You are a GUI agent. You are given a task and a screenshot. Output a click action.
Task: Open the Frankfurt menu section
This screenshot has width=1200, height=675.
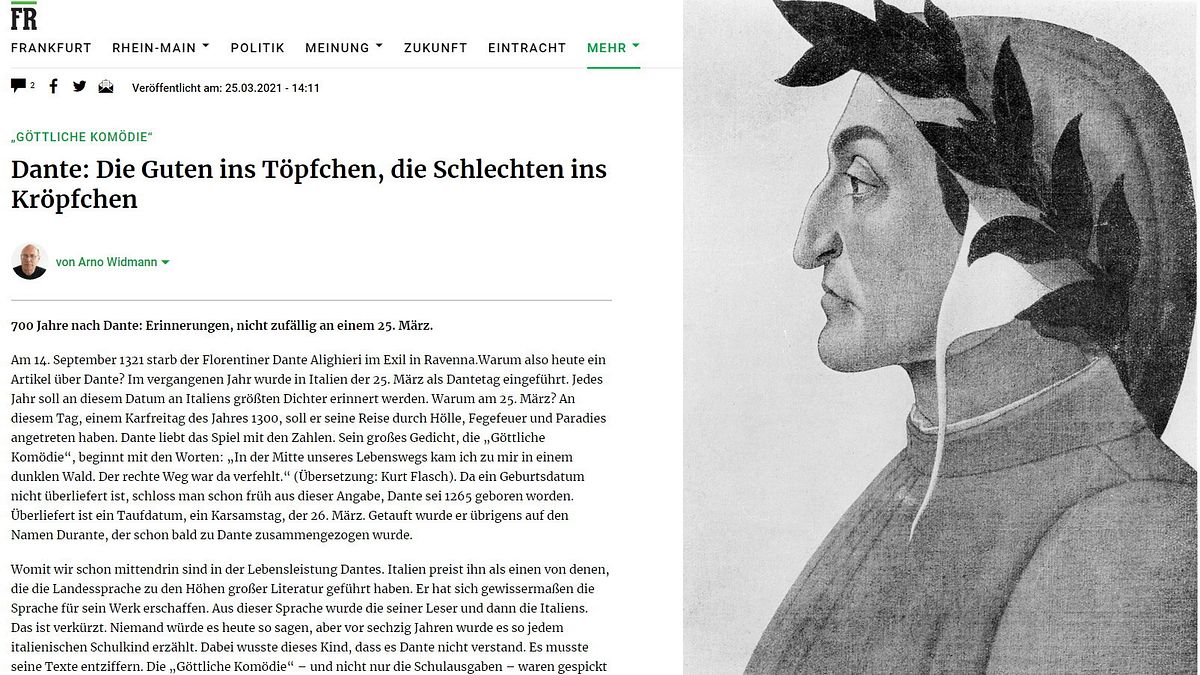click(51, 48)
